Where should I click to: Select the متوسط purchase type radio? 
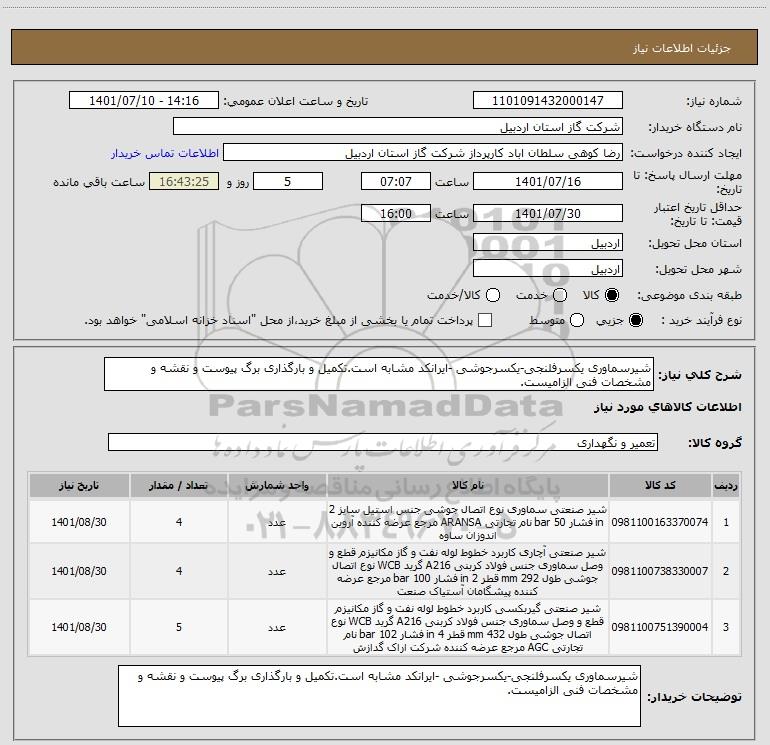[577, 320]
